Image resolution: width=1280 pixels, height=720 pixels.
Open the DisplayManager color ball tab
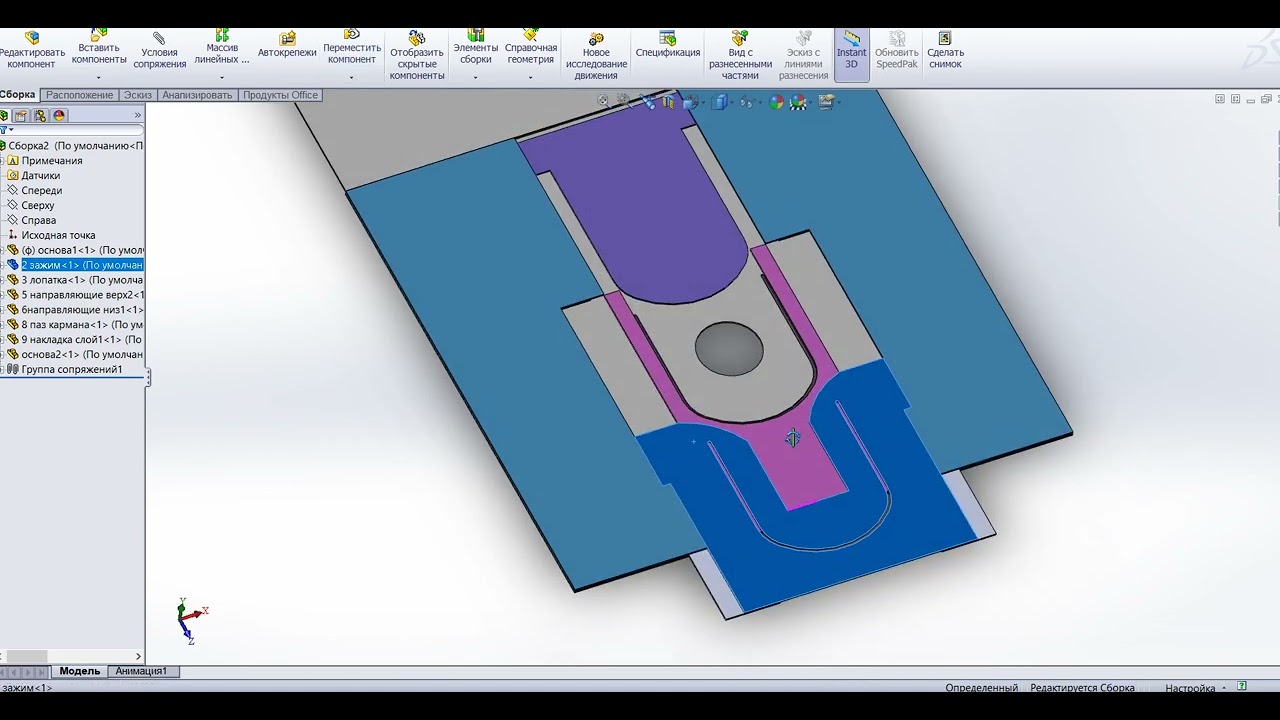[59, 115]
